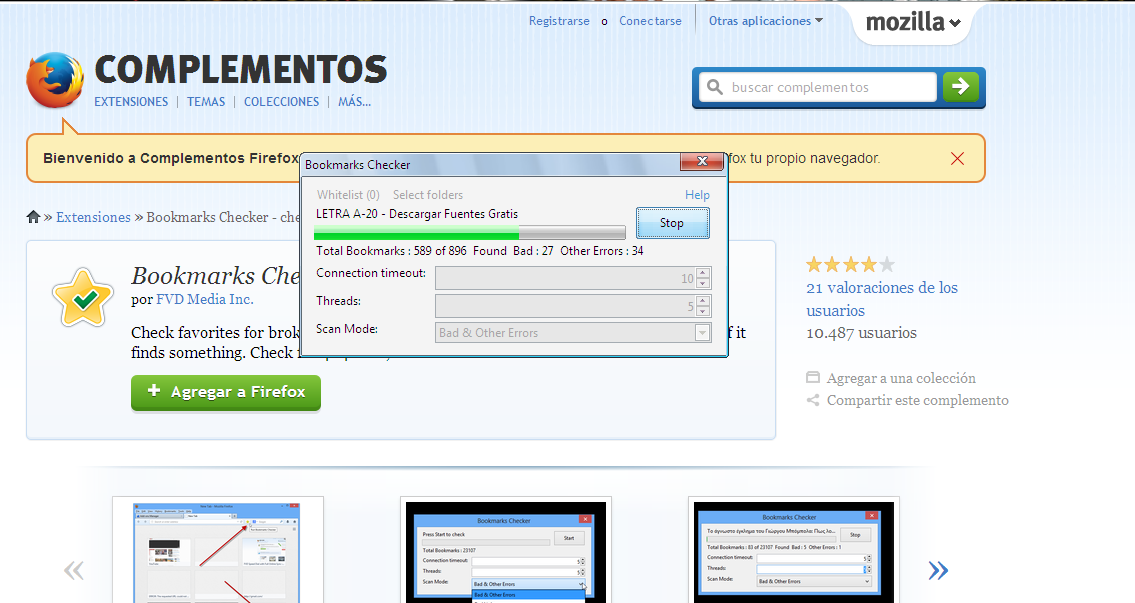Image resolution: width=1135 pixels, height=603 pixels.
Task: Click Agregar a Firefox button
Action: pyautogui.click(x=226, y=392)
